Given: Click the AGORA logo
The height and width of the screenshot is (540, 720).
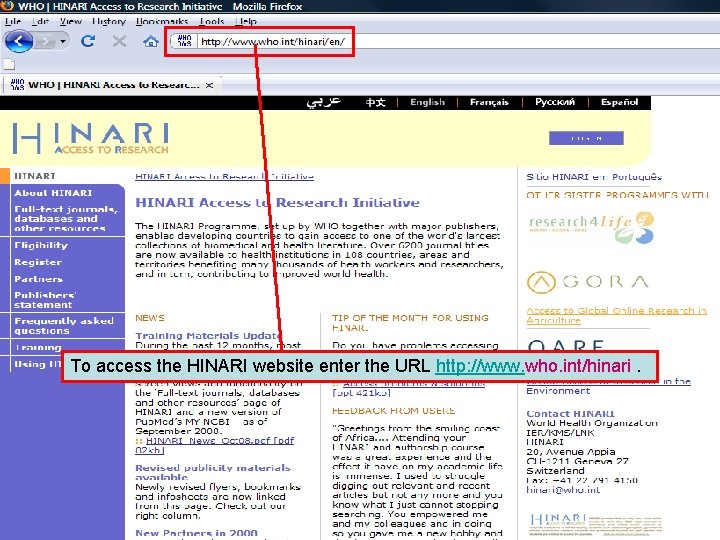Looking at the screenshot, I should [588, 281].
